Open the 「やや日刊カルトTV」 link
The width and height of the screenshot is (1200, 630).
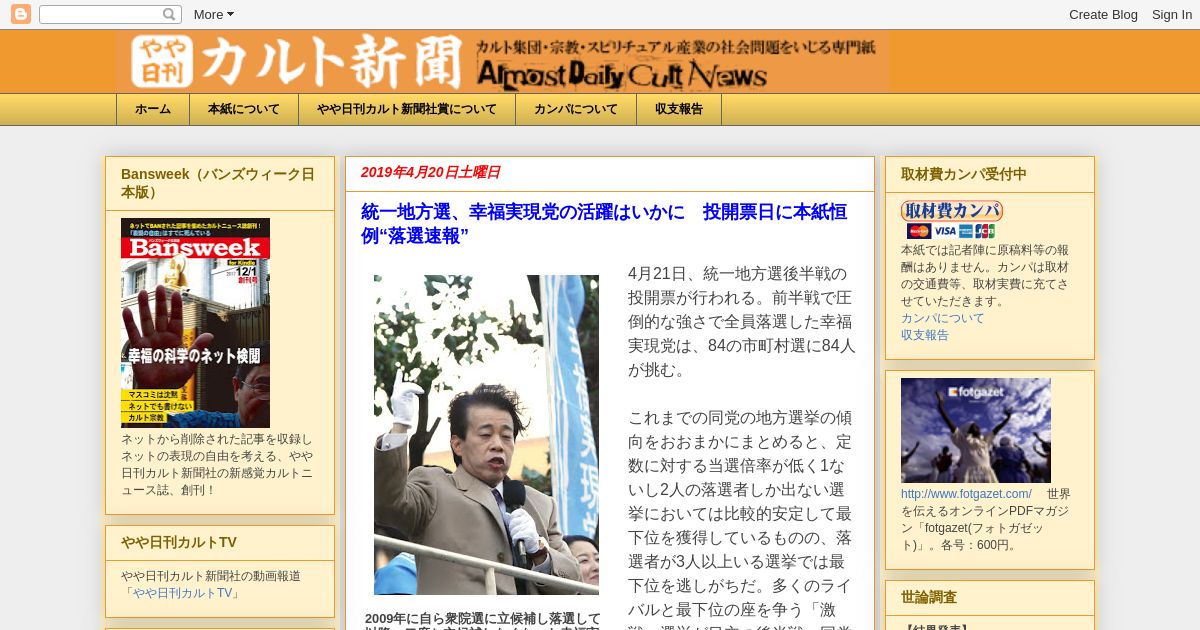pos(181,593)
